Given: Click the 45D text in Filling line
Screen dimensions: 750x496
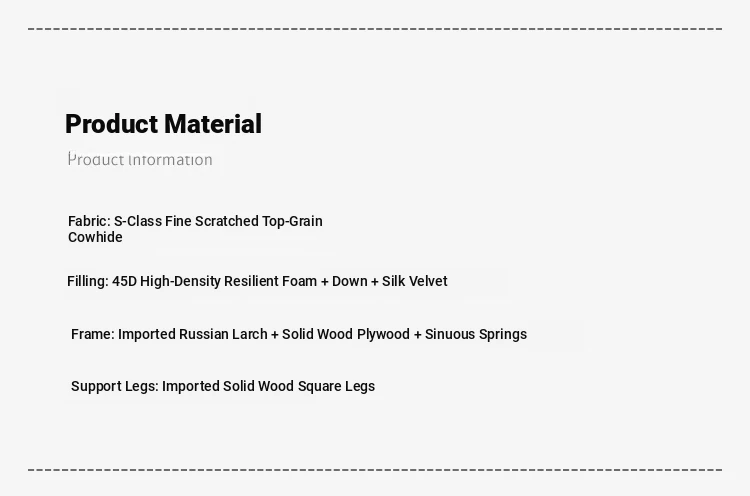Looking at the screenshot, I should point(124,281).
